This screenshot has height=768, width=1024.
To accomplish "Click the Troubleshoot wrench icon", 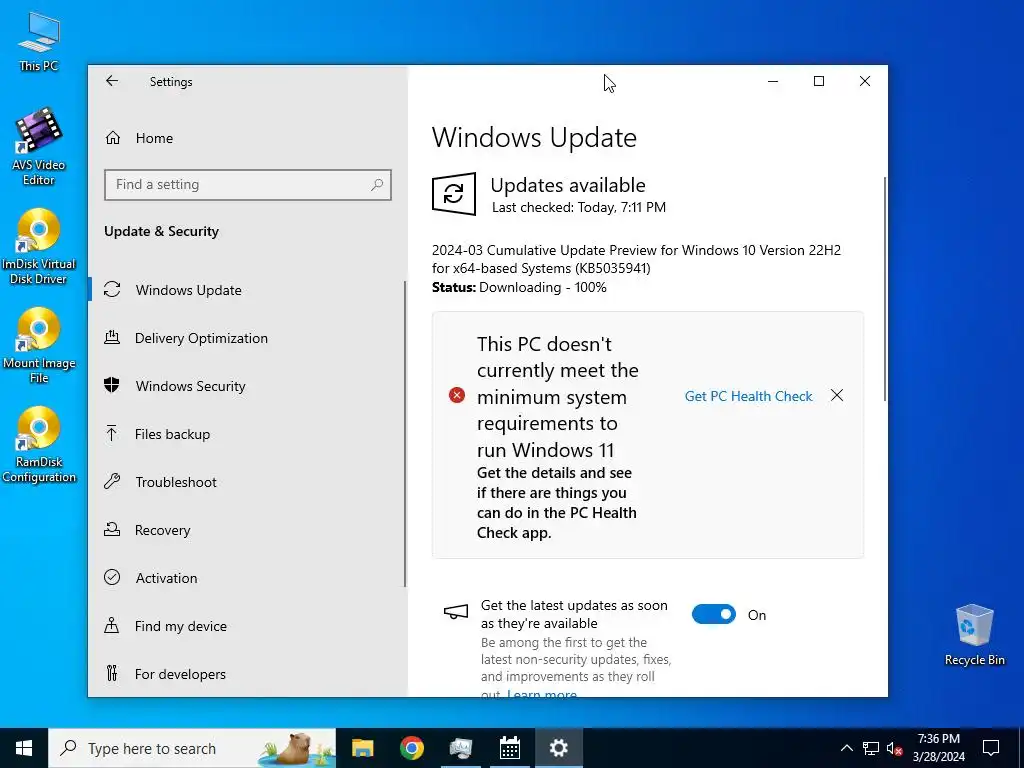I will coord(112,482).
